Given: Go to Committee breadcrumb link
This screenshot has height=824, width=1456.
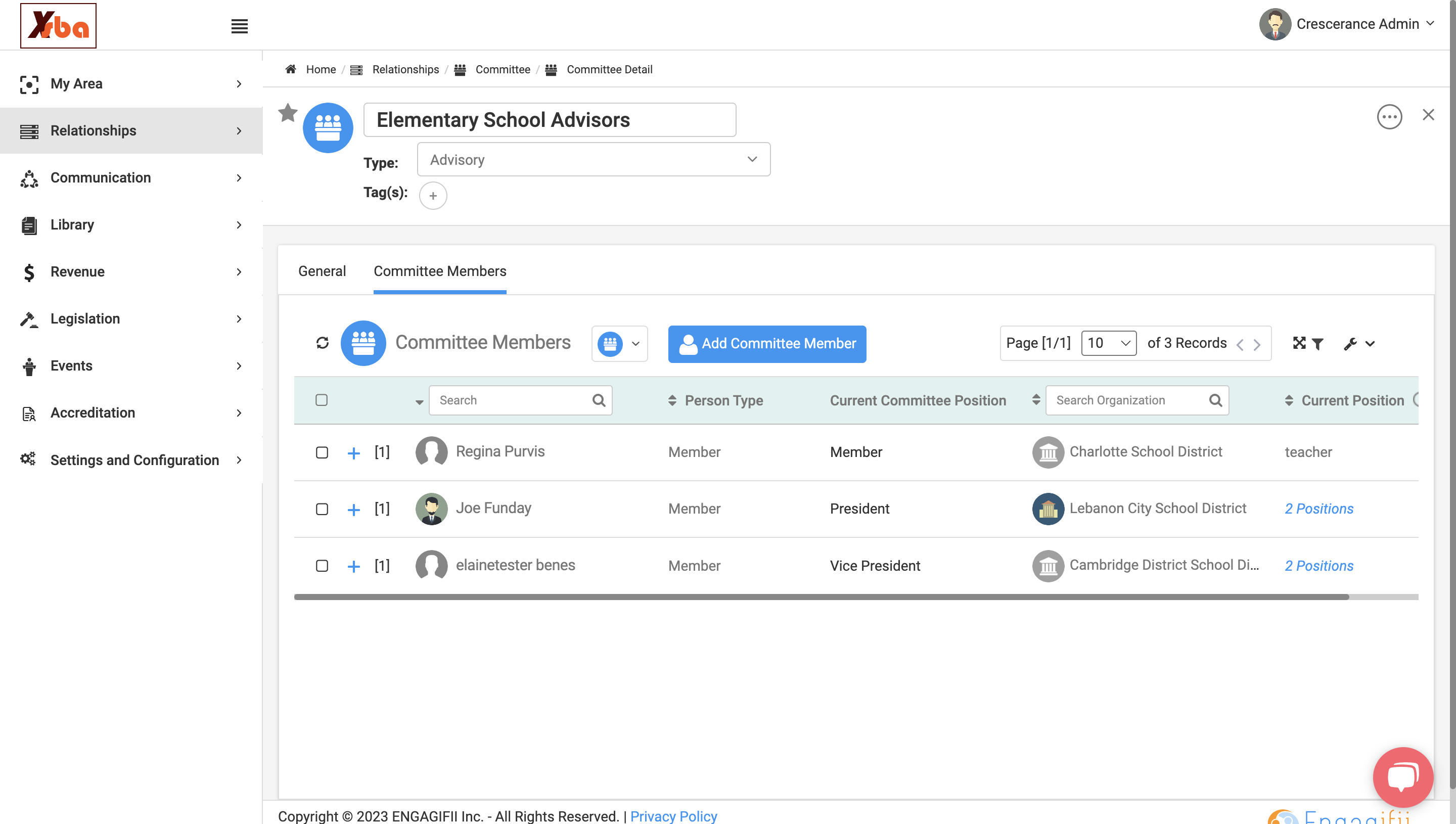Looking at the screenshot, I should (503, 69).
